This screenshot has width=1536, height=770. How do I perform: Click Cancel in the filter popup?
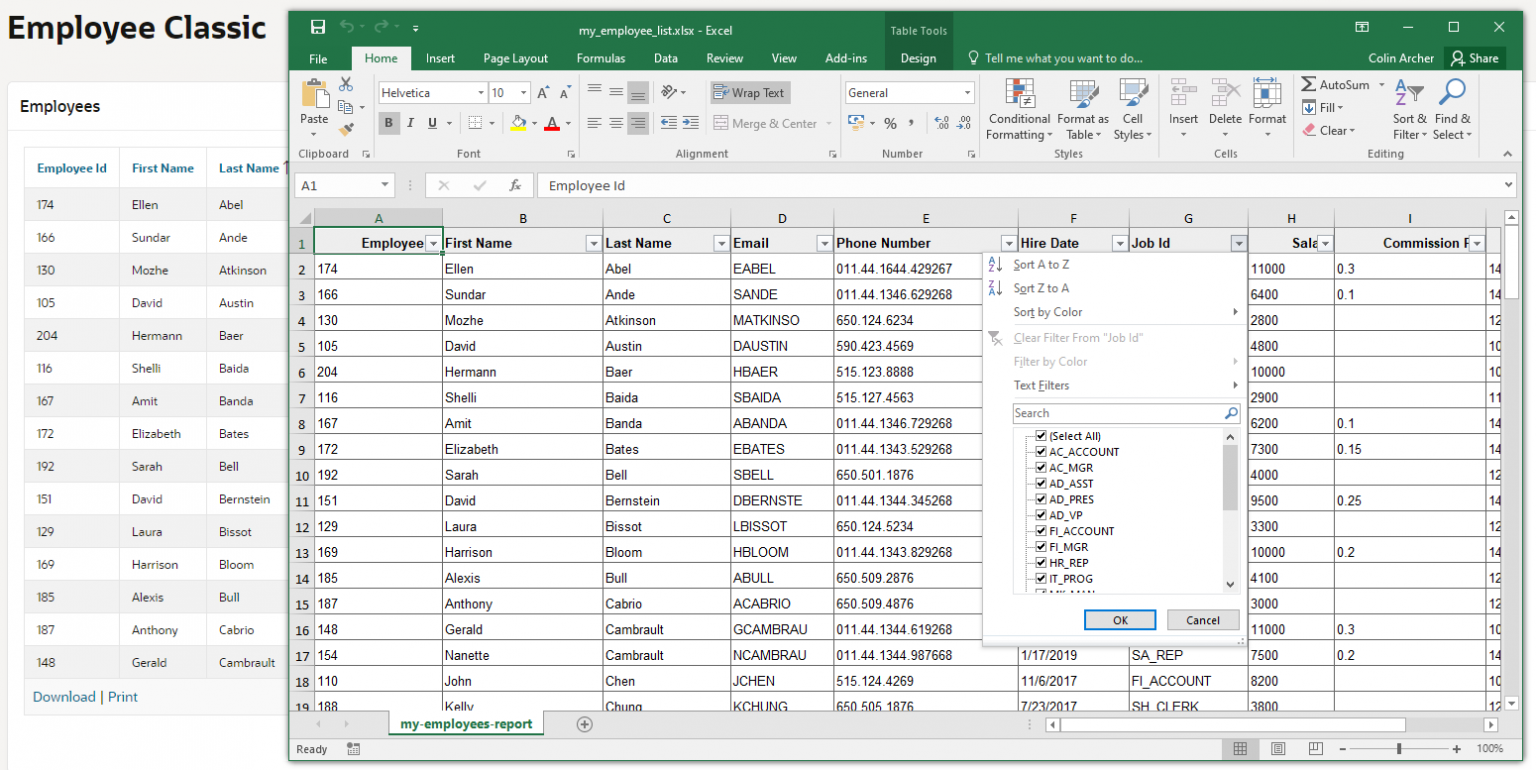tap(1203, 620)
